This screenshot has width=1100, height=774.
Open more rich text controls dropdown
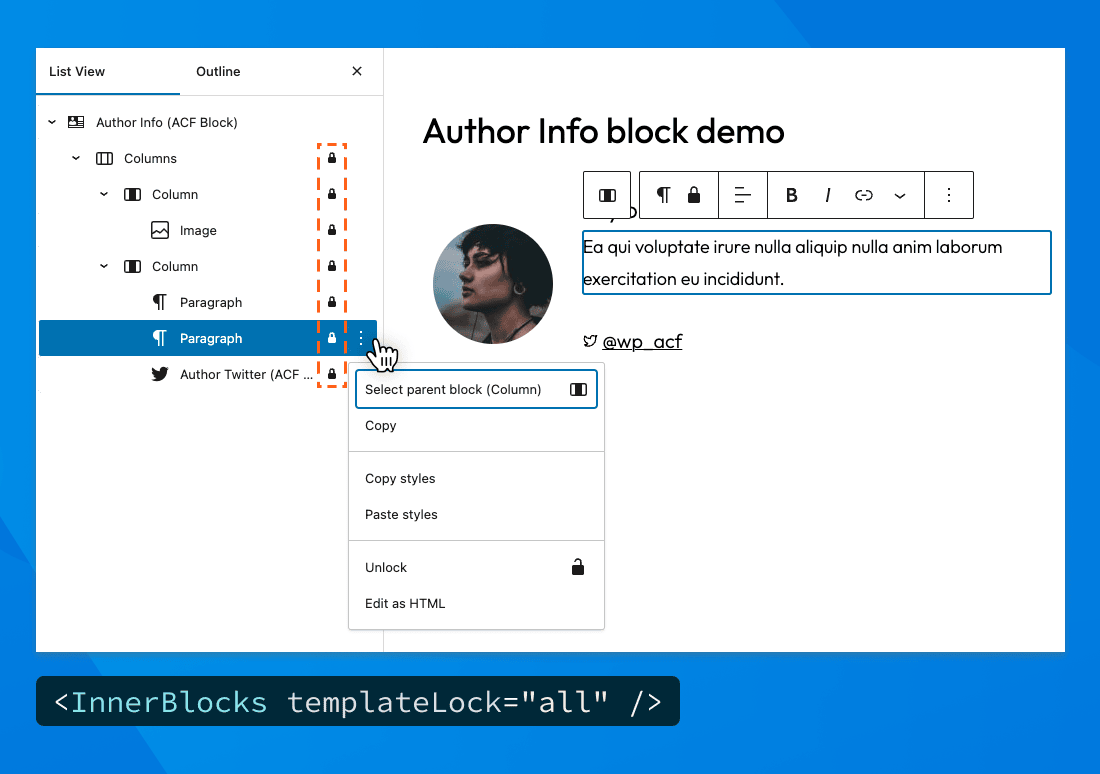[900, 195]
